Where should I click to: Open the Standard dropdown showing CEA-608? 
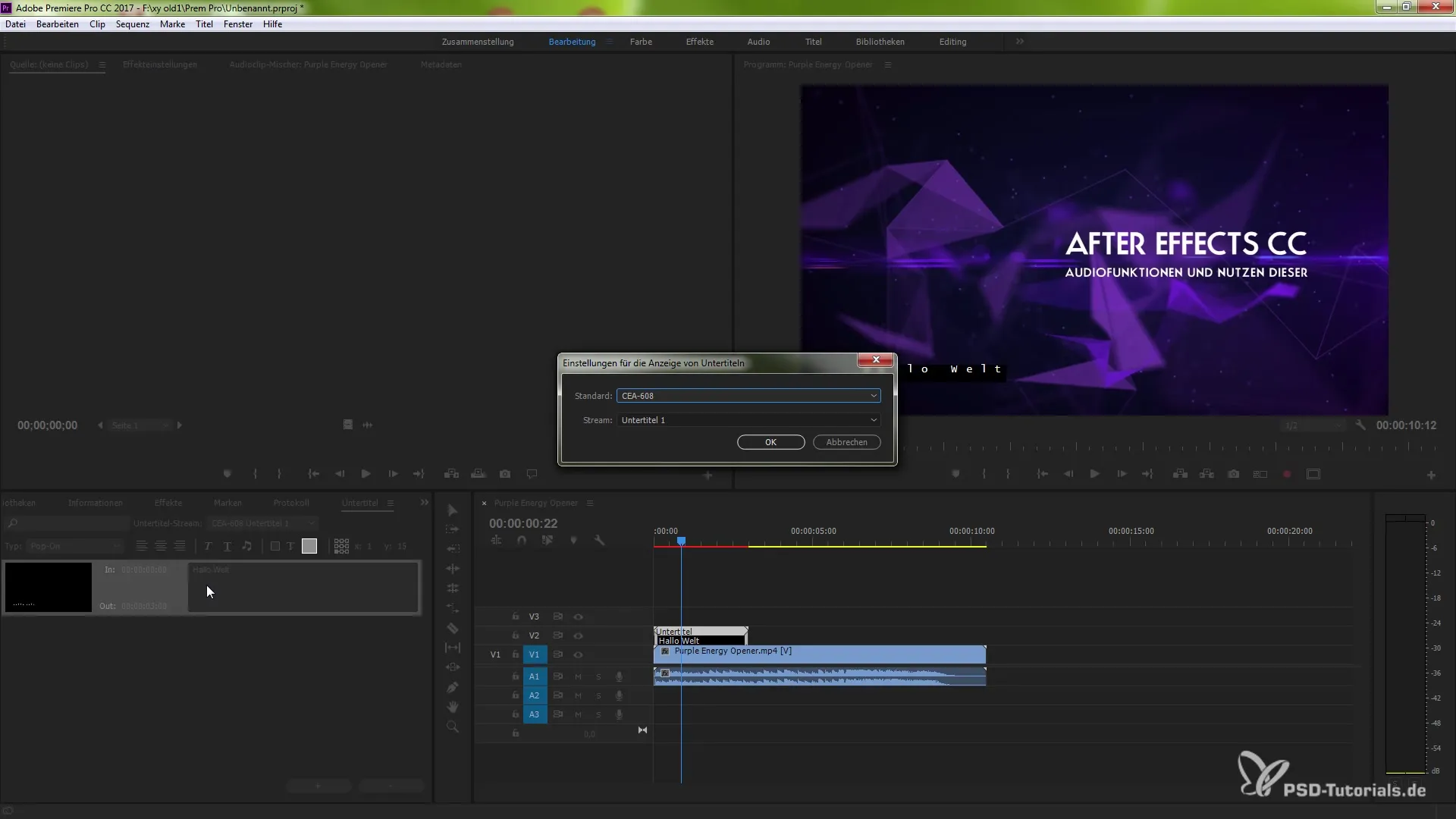[748, 396]
